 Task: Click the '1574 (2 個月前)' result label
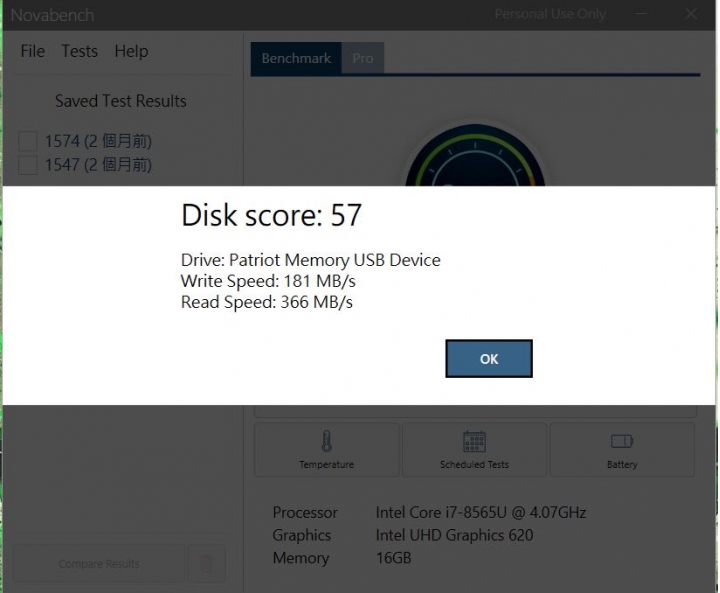tap(98, 141)
